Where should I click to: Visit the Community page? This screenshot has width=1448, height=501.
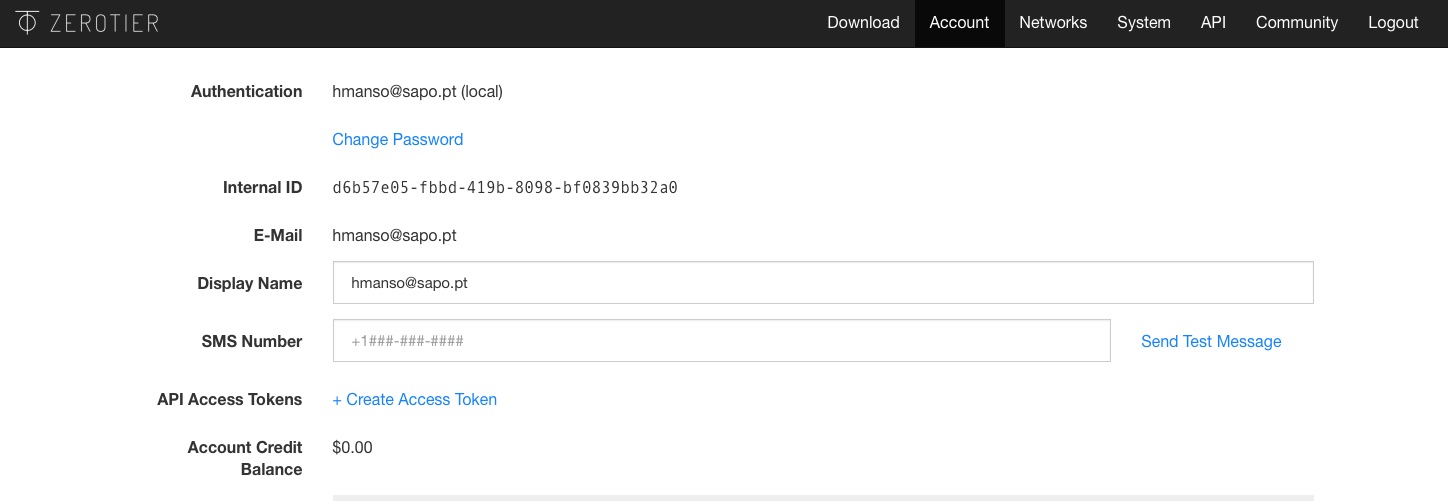coord(1297,23)
